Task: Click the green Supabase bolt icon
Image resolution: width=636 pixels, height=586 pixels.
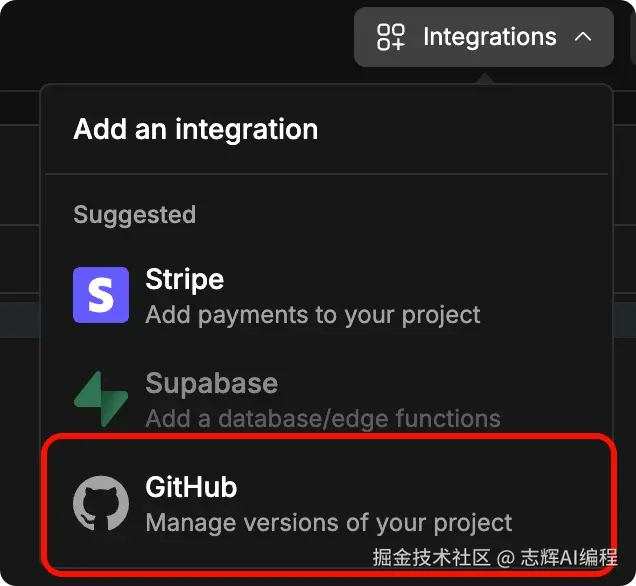Action: (101, 399)
